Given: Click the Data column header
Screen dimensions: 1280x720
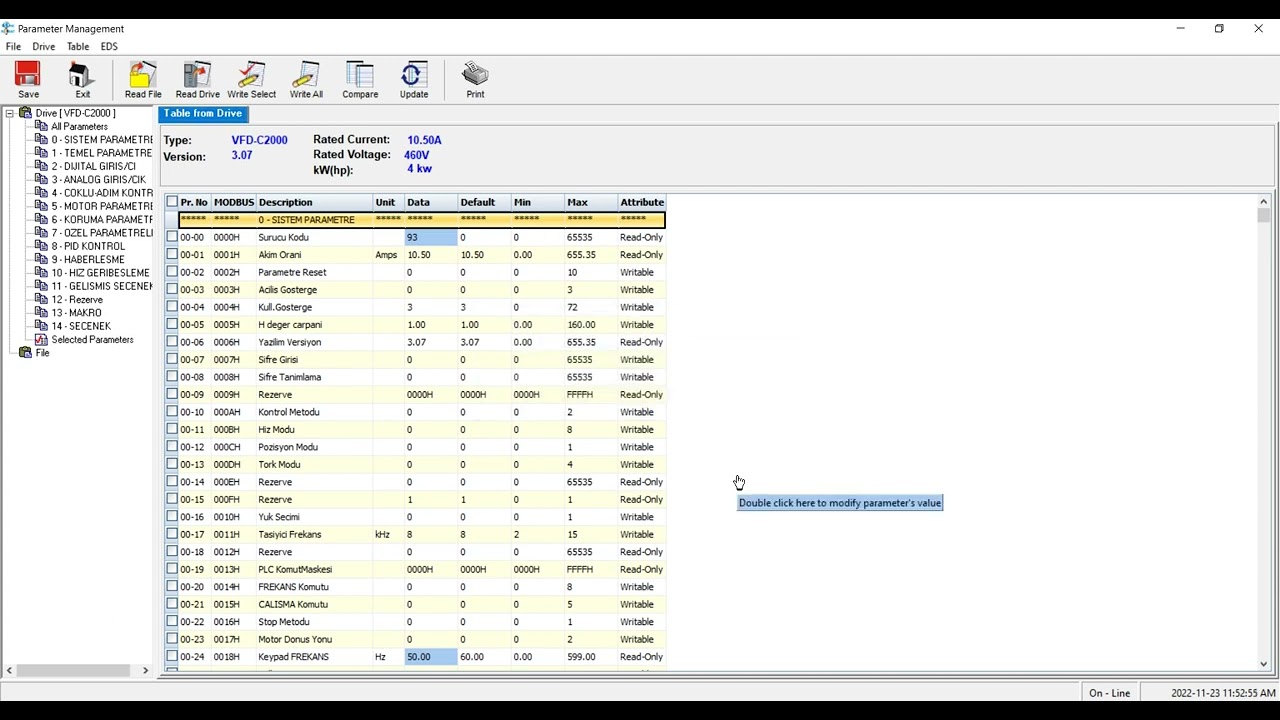Looking at the screenshot, I should (431, 202).
